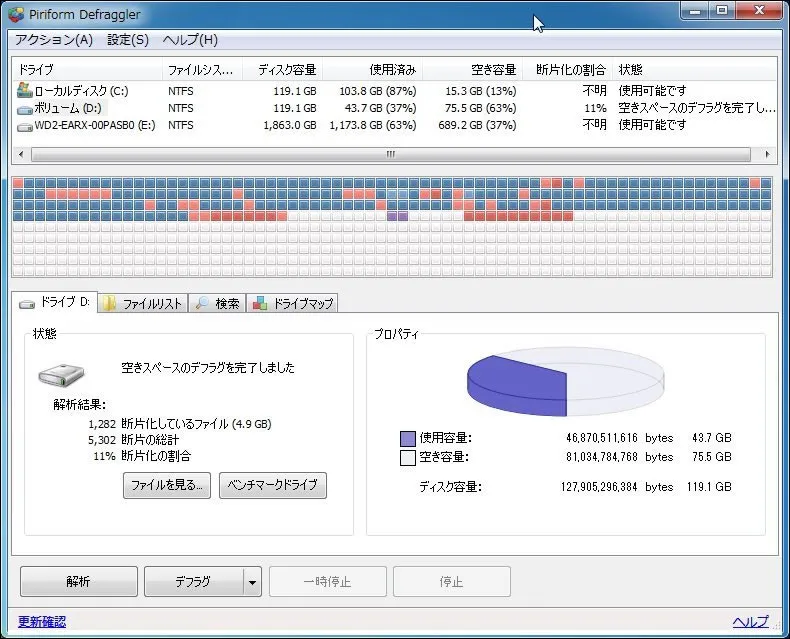Switch to the ドライブマップ tab
This screenshot has width=790, height=639.
tap(292, 303)
